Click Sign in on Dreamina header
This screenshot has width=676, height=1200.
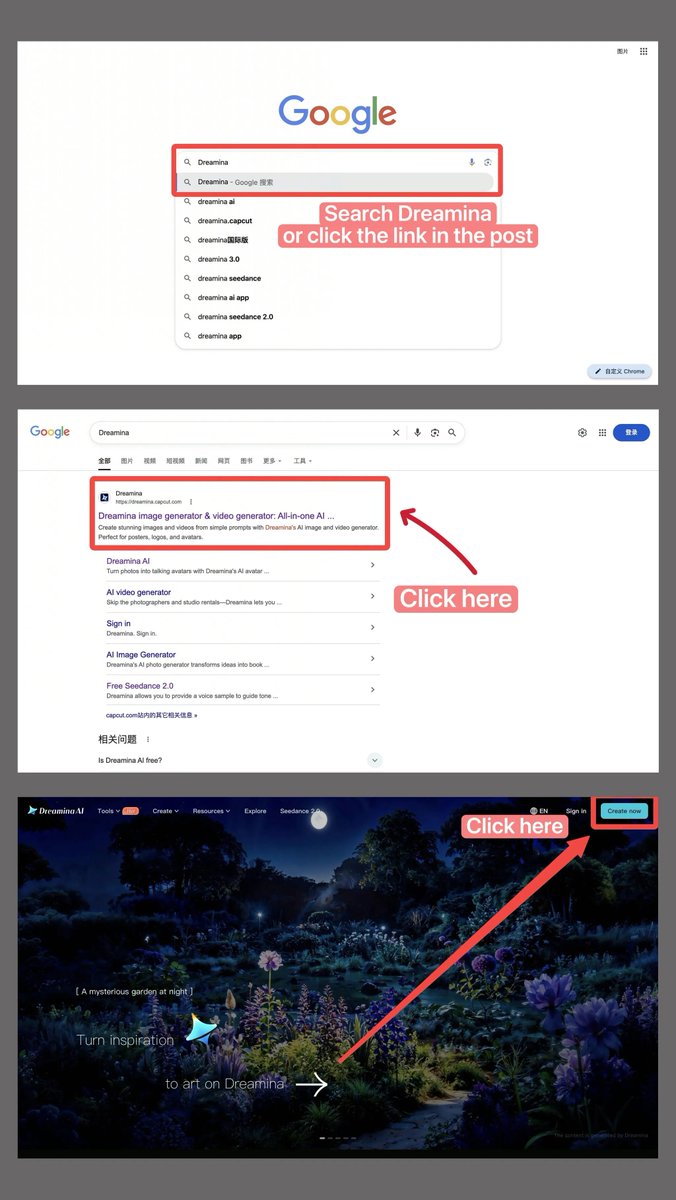pos(576,811)
